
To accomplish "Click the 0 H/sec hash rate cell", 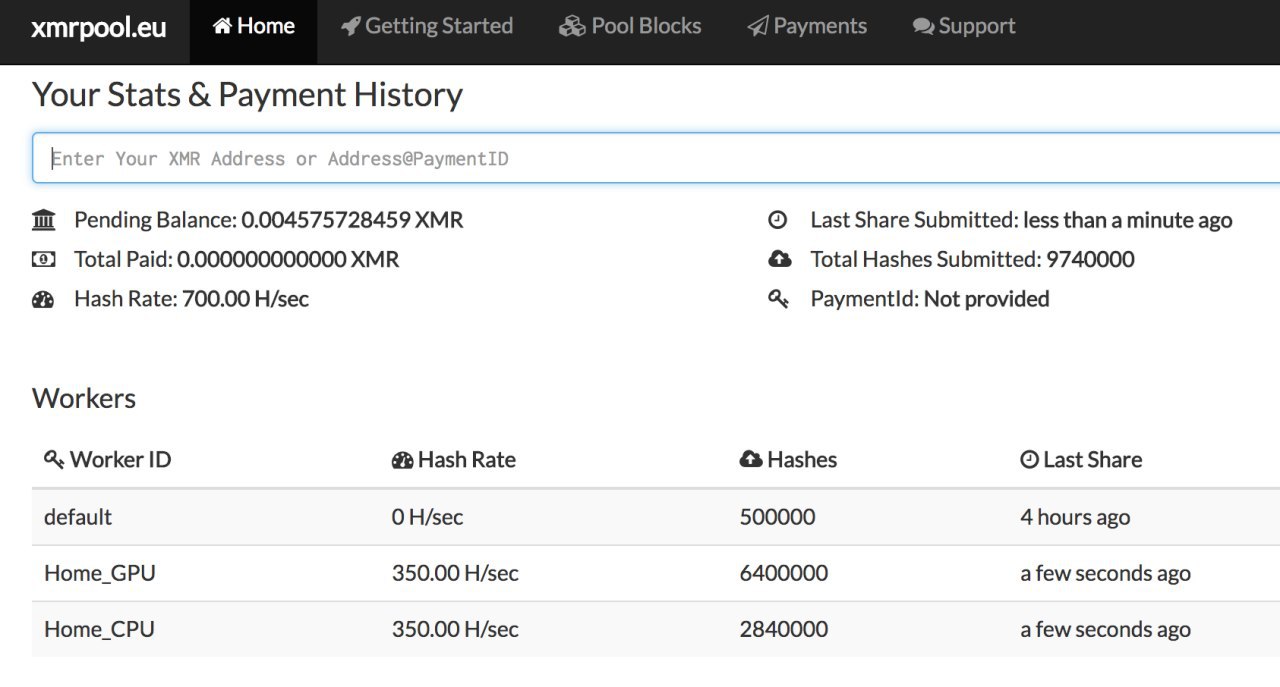I will 428,517.
